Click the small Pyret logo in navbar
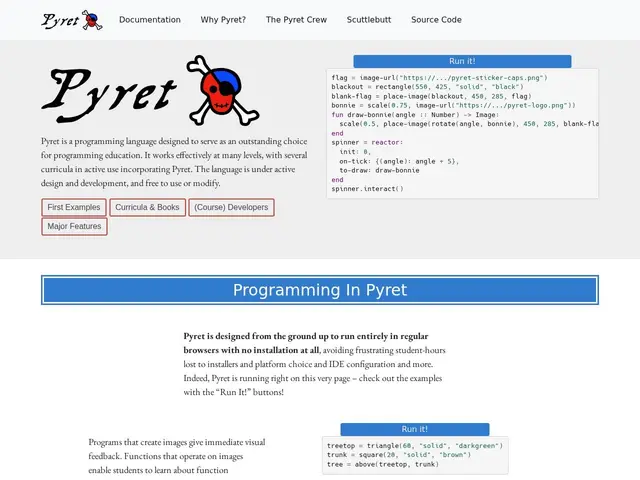Viewport: 640px width, 480px height. (x=72, y=20)
